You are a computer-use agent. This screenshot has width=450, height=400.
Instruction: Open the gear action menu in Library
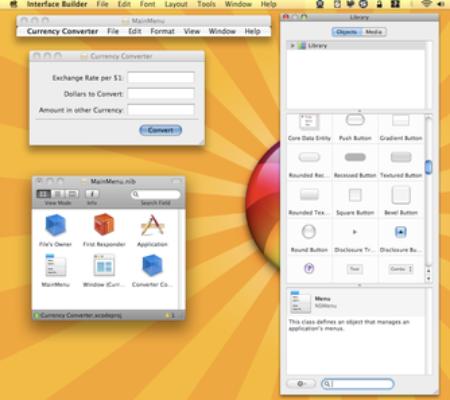point(301,384)
